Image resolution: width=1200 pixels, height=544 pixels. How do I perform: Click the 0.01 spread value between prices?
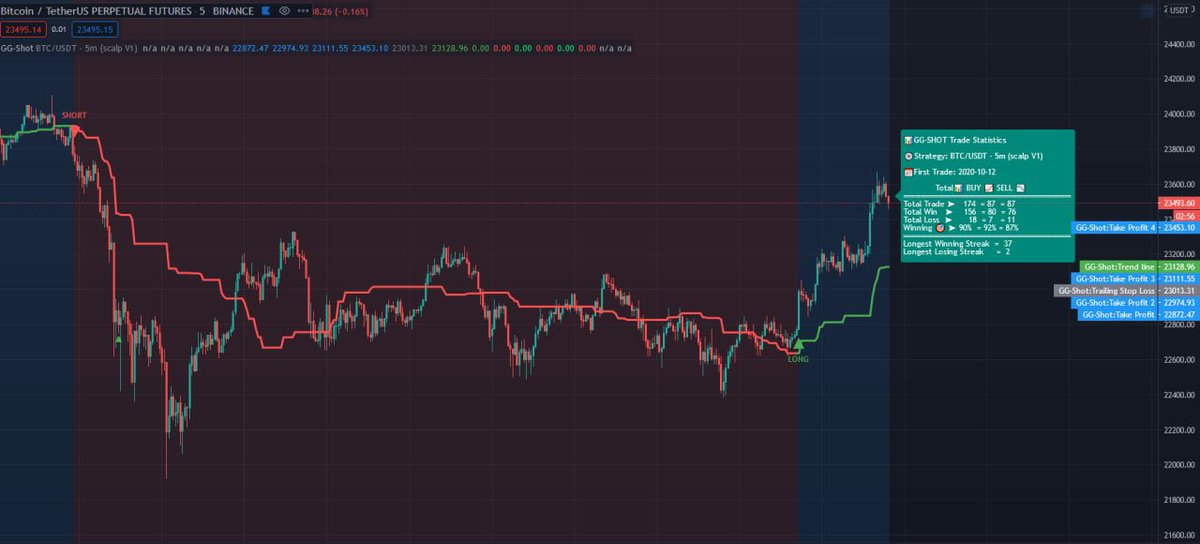click(60, 30)
